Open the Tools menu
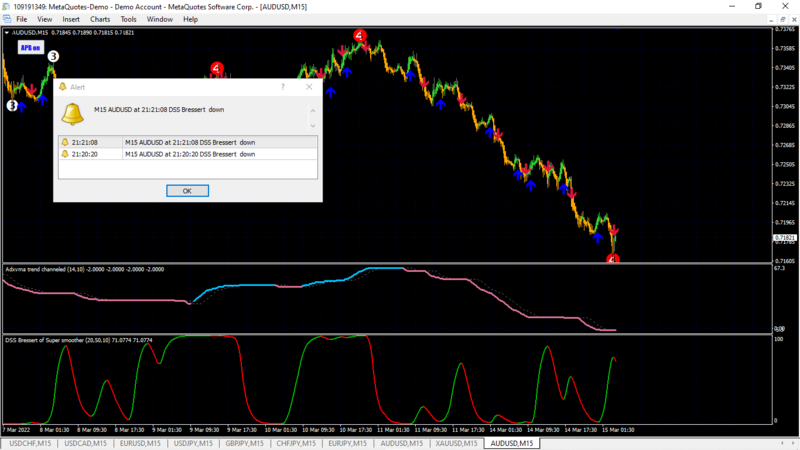The height and width of the screenshot is (450, 800). click(x=128, y=19)
